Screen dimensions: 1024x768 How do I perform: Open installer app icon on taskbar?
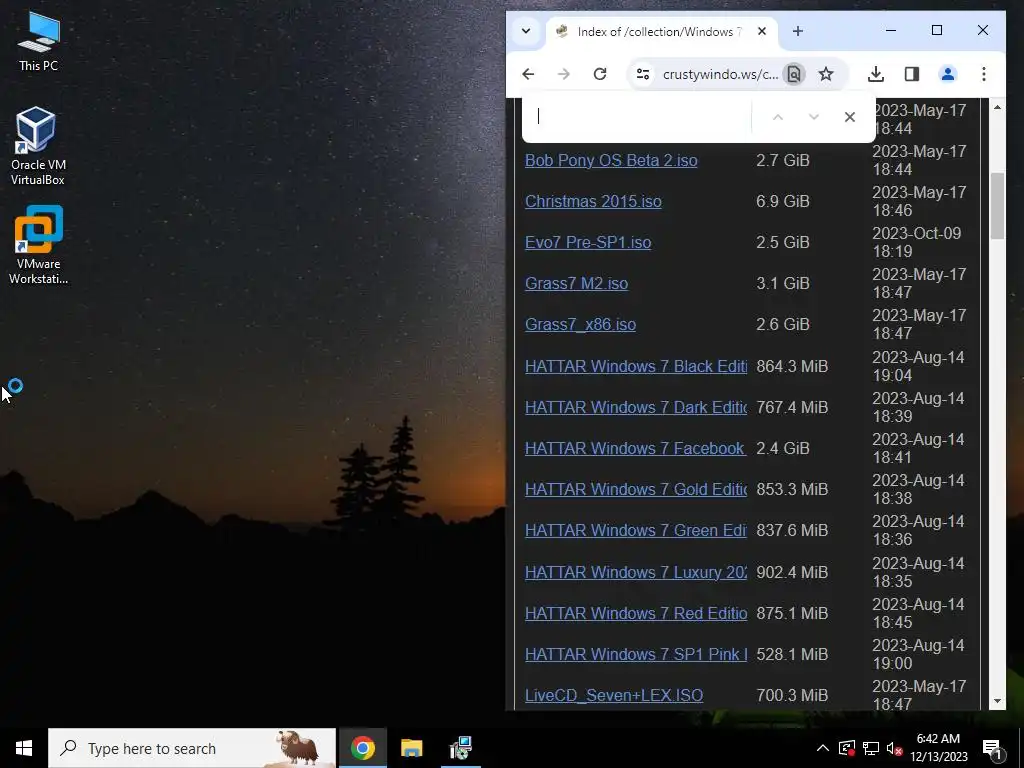pos(460,748)
